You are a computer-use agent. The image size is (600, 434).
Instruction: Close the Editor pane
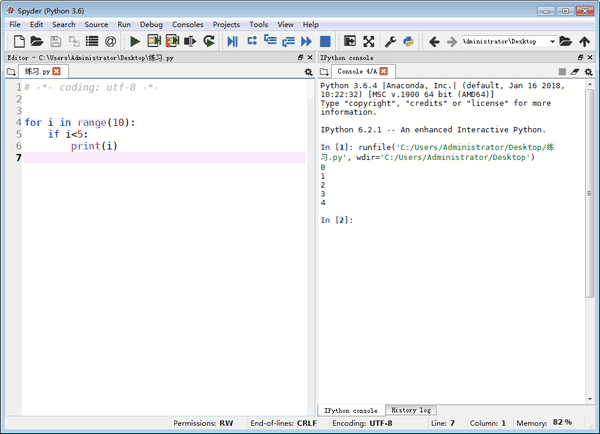click(310, 57)
